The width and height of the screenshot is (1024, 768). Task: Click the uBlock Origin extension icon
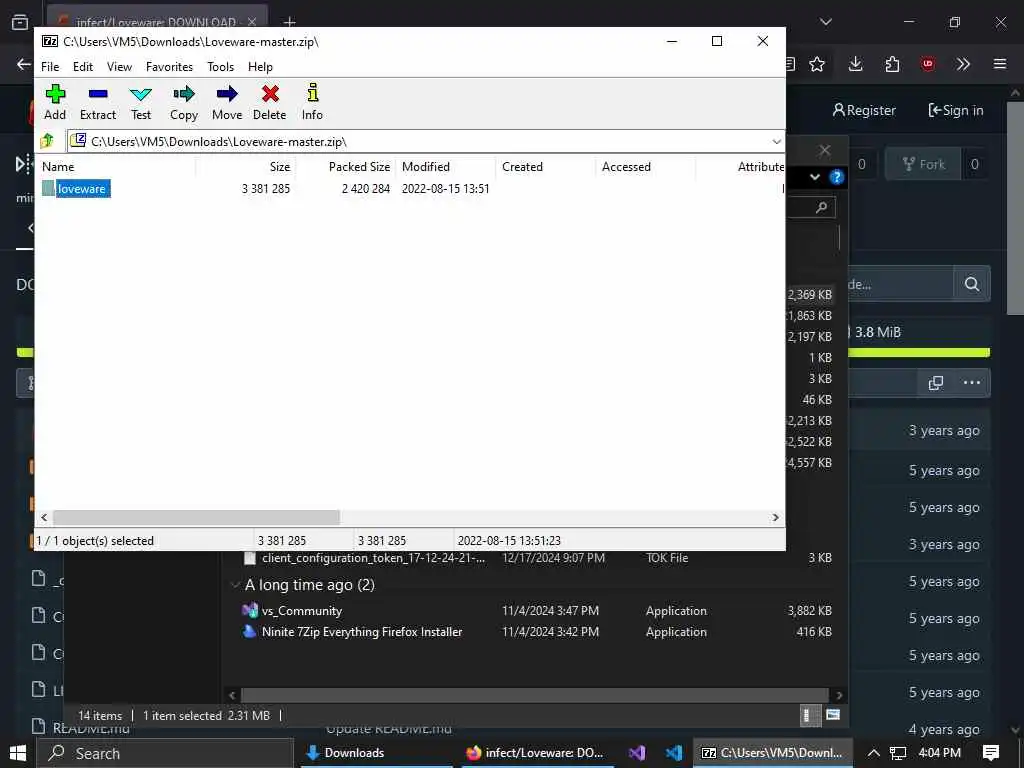pos(928,64)
